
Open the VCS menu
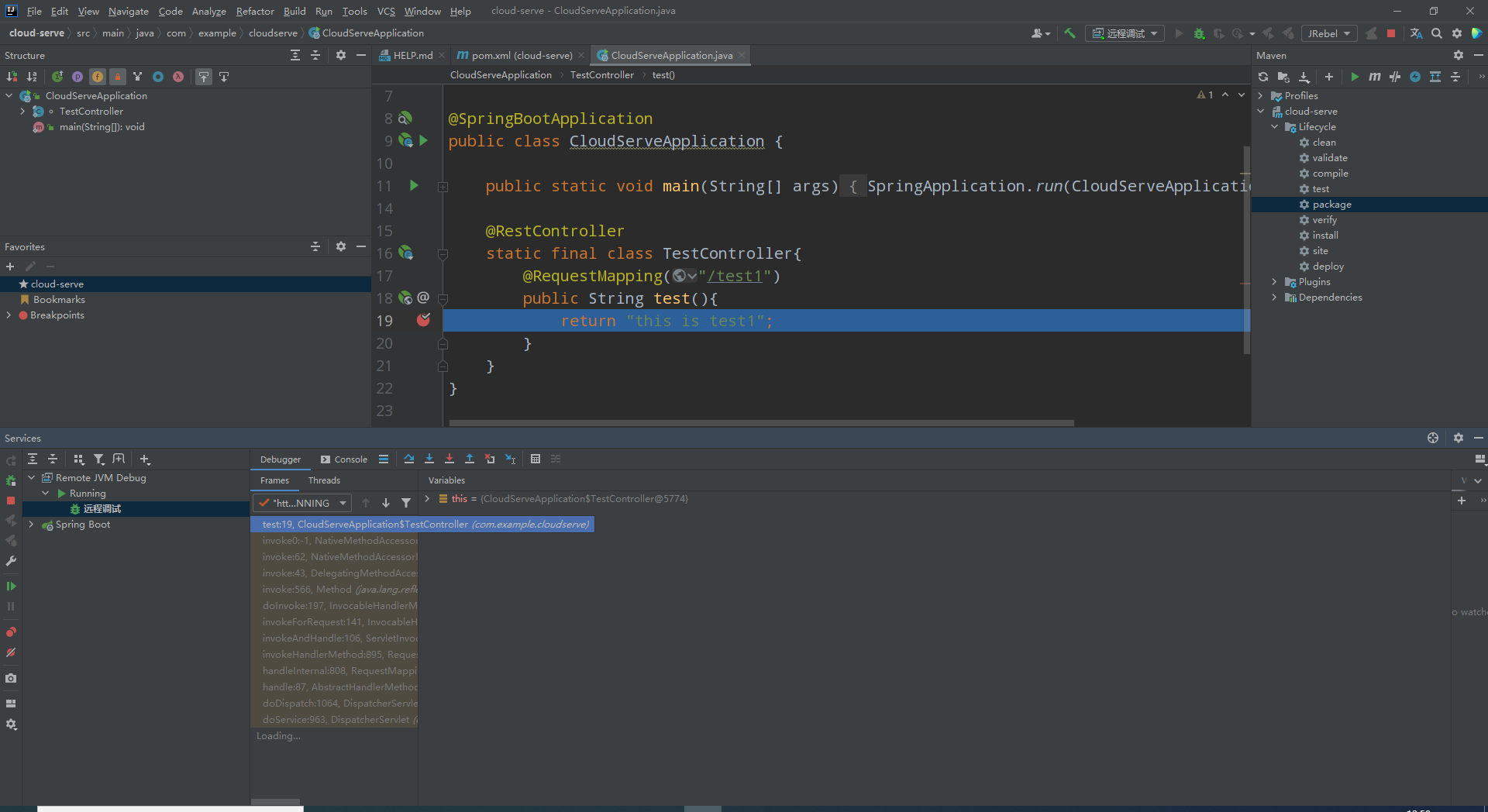[386, 11]
